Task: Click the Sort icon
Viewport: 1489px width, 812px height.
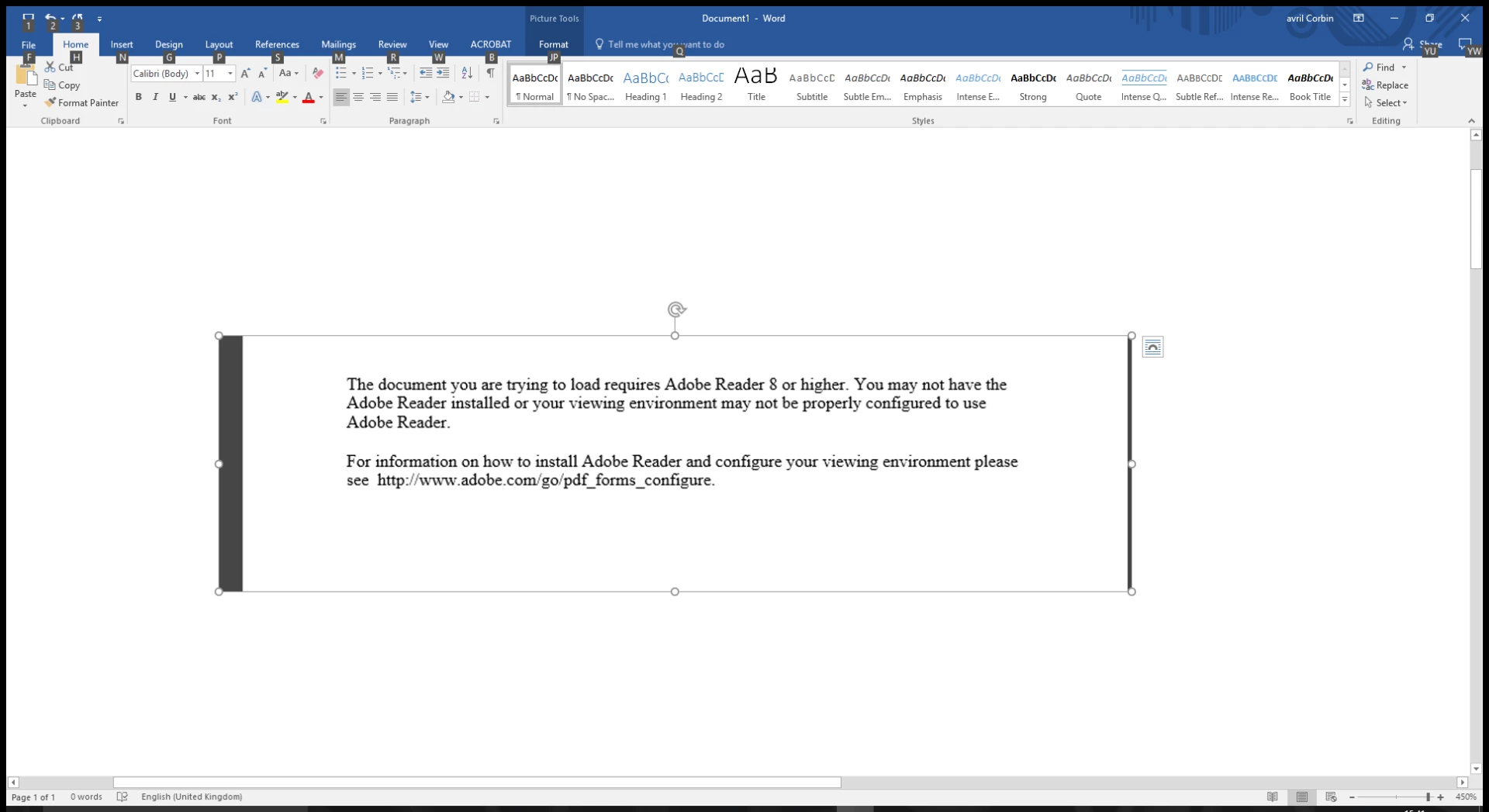Action: click(467, 73)
